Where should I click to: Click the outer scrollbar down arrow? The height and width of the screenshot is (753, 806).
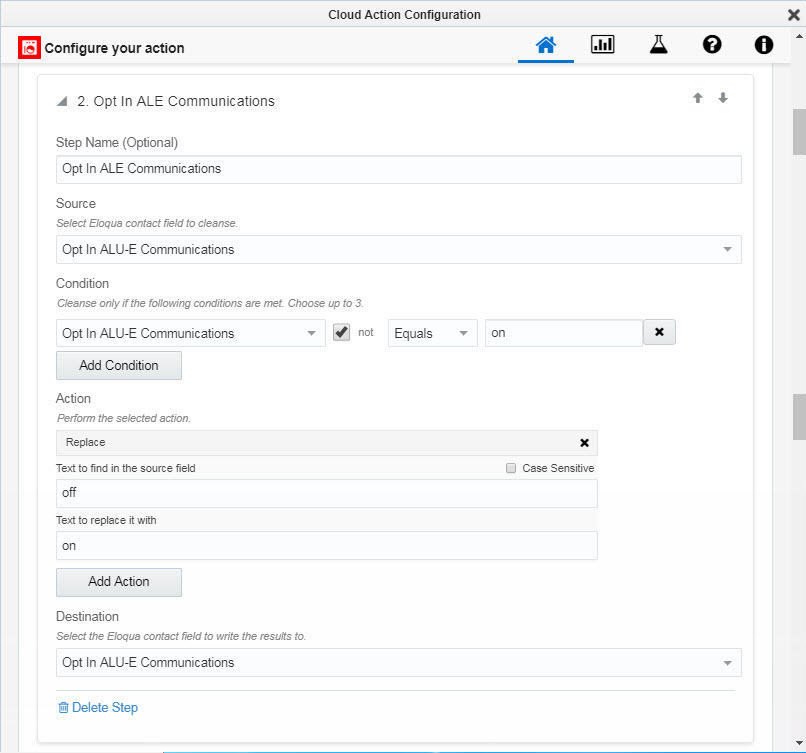(799, 743)
